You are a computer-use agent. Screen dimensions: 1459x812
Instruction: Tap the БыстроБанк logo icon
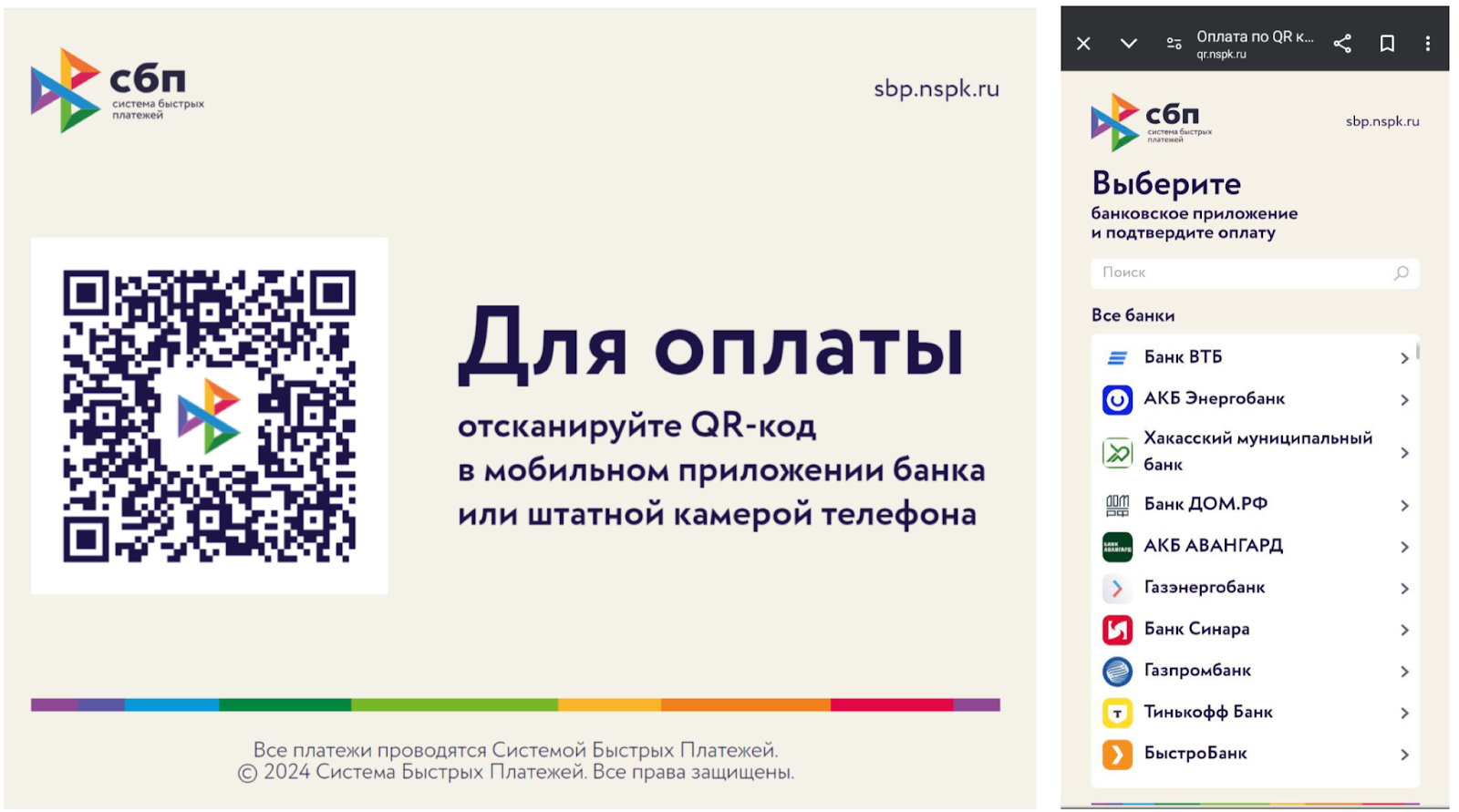tap(1117, 755)
